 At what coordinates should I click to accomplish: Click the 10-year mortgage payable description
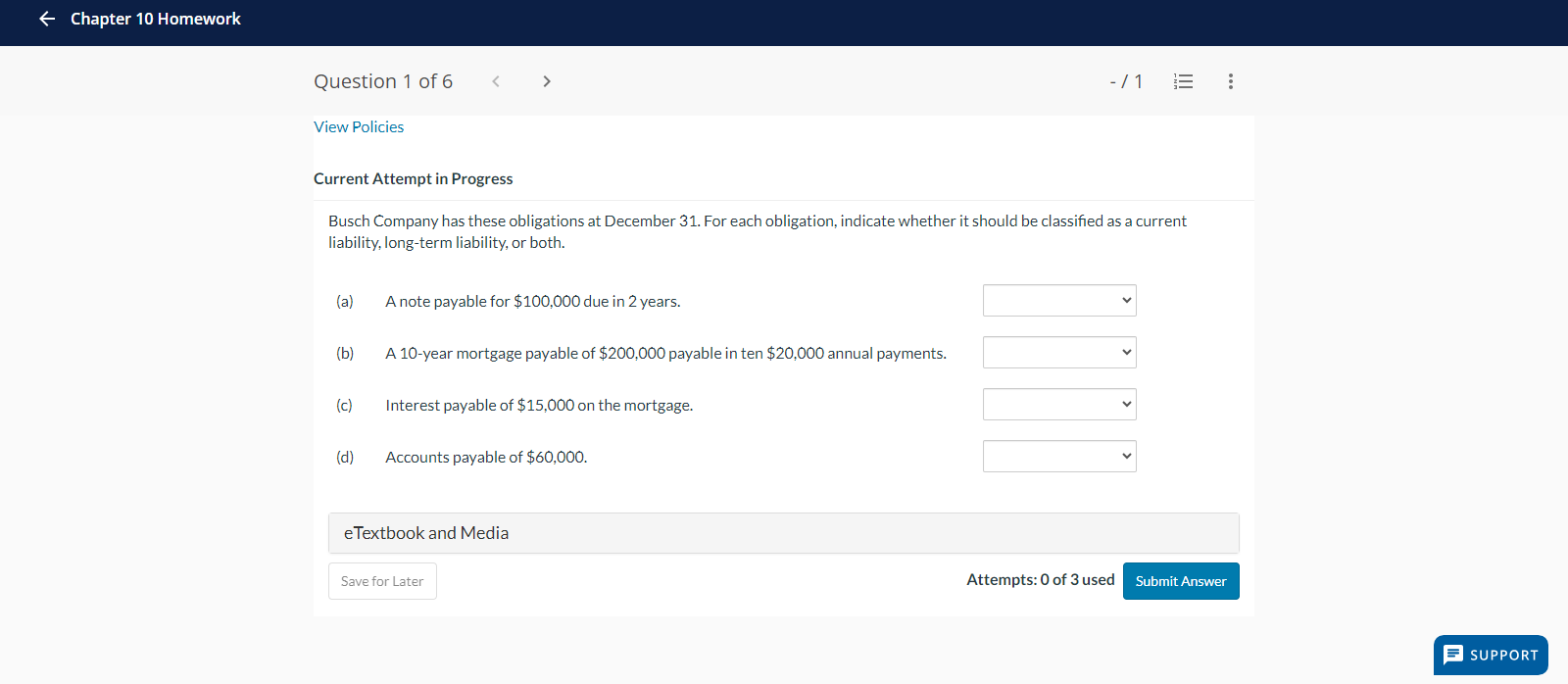[x=665, y=354]
